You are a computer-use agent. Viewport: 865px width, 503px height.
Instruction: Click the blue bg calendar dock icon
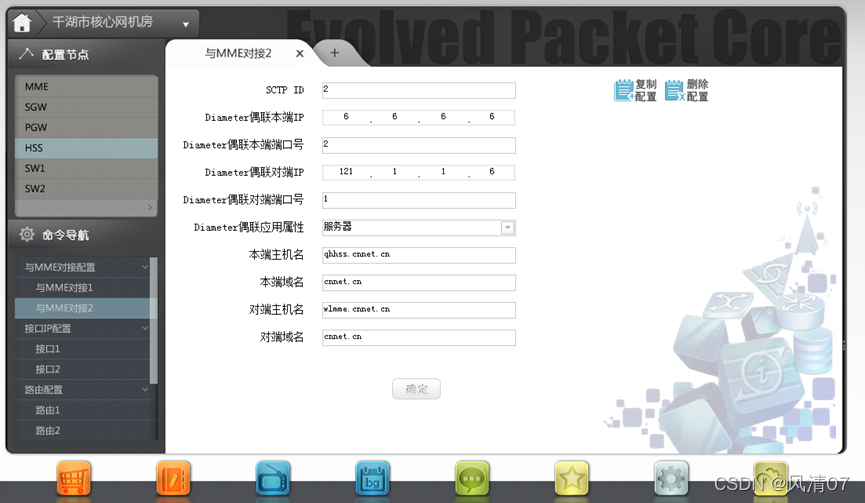pos(372,478)
